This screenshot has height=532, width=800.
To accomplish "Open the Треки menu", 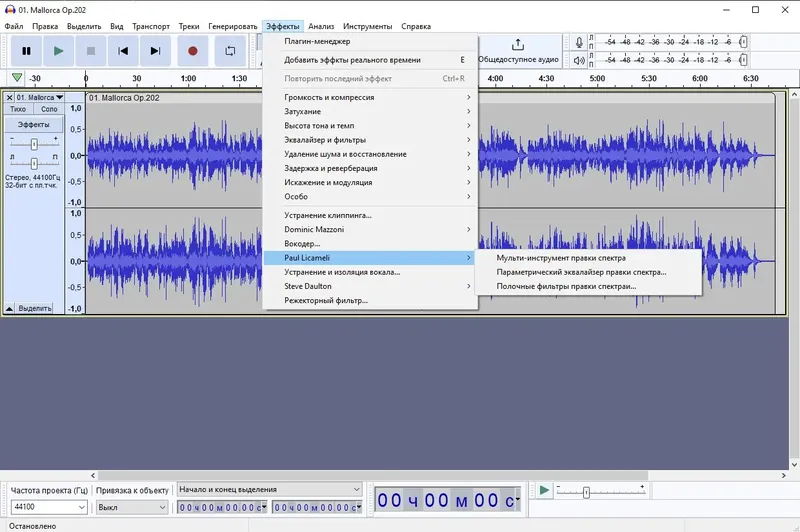I will (x=189, y=27).
